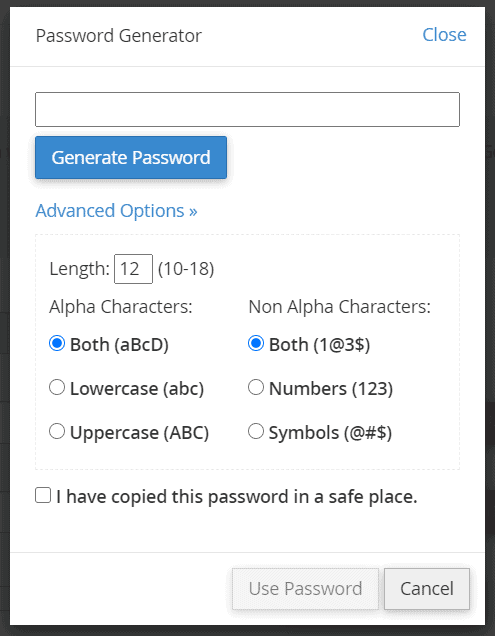
Task: Click the Use Password button
Action: (305, 589)
